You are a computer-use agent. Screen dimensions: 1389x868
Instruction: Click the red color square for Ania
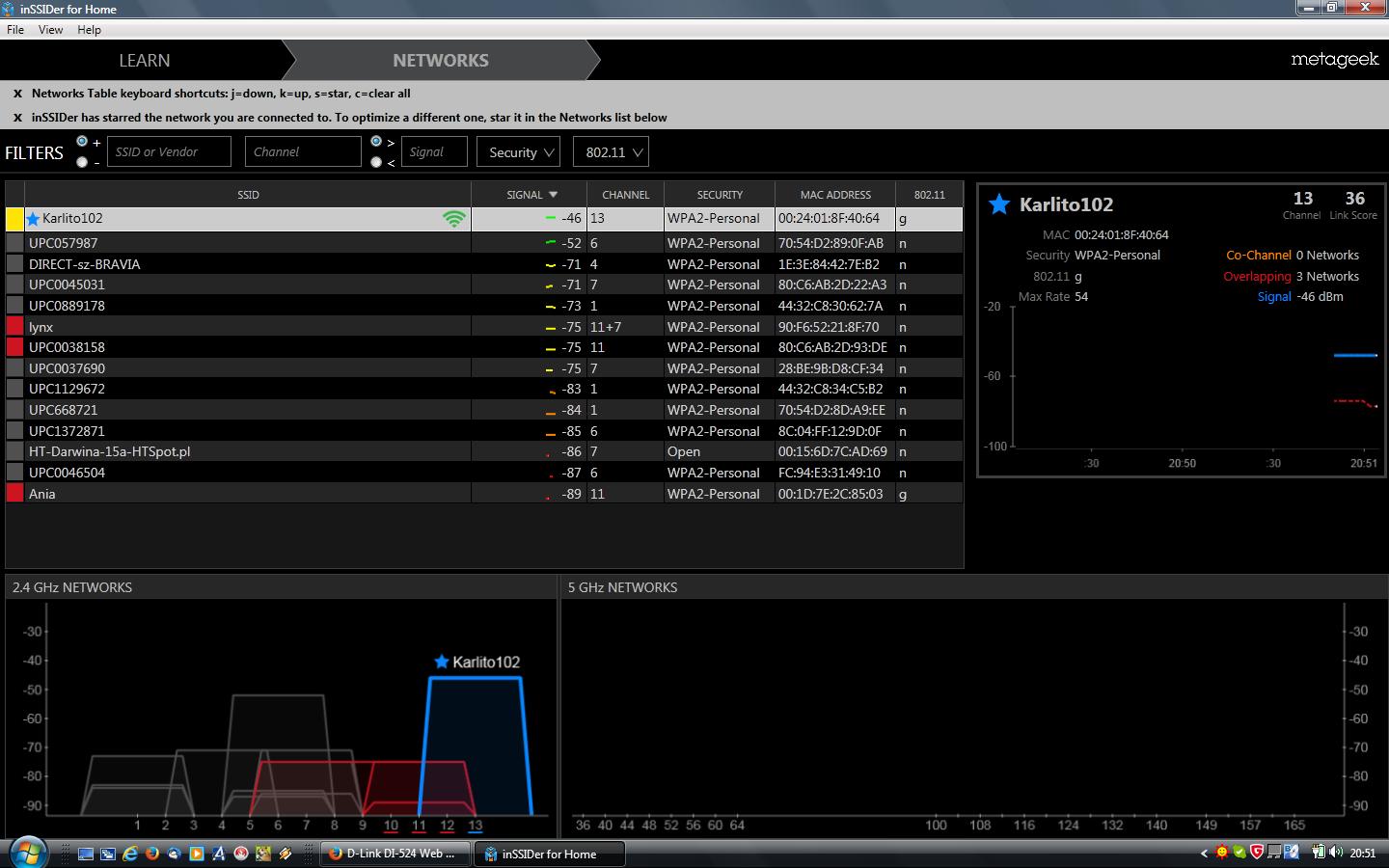click(x=14, y=494)
